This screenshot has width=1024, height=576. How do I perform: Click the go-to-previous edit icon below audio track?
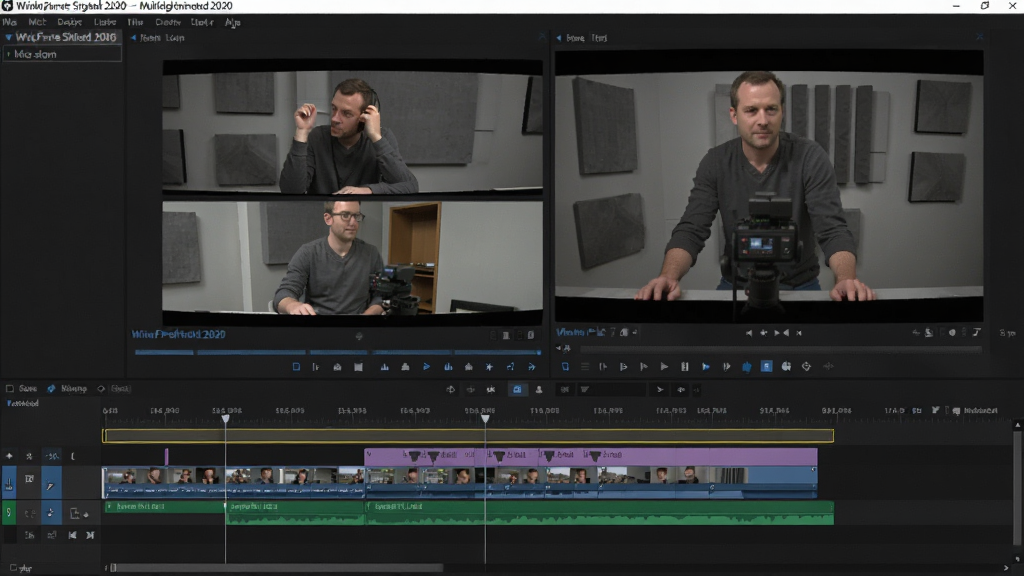point(72,535)
